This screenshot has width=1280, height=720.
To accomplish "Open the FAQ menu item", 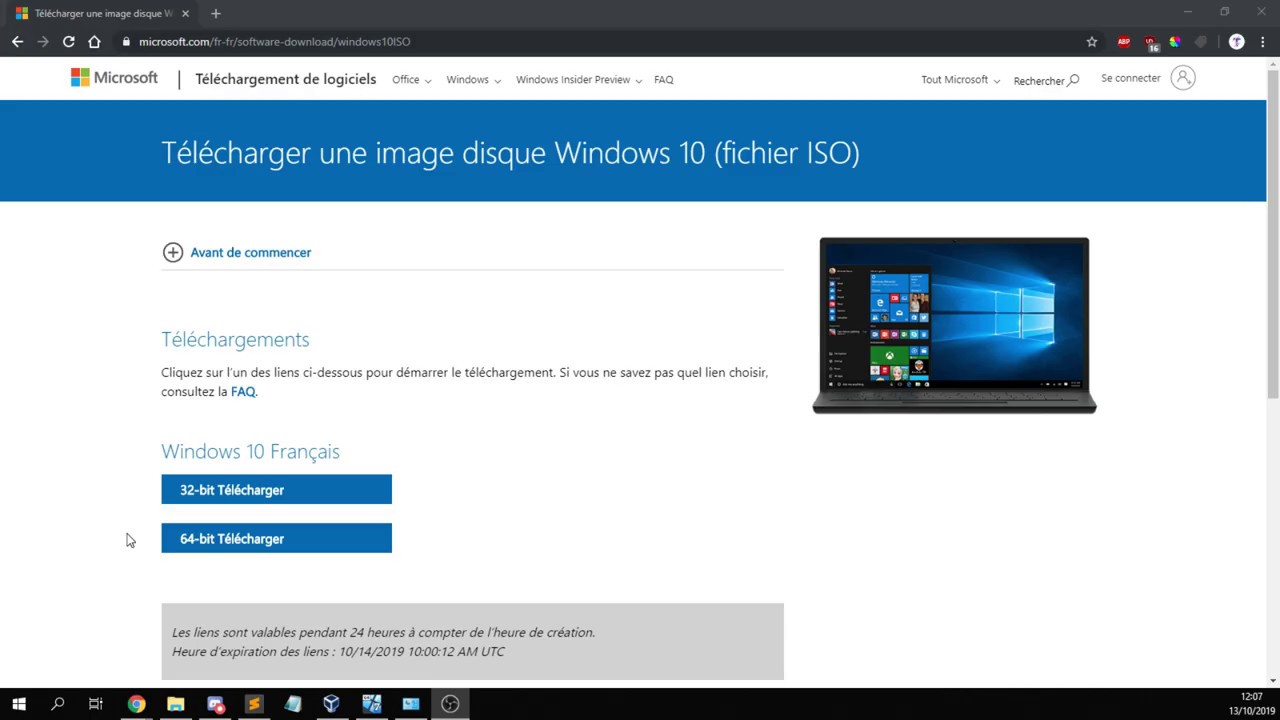I will point(663,80).
